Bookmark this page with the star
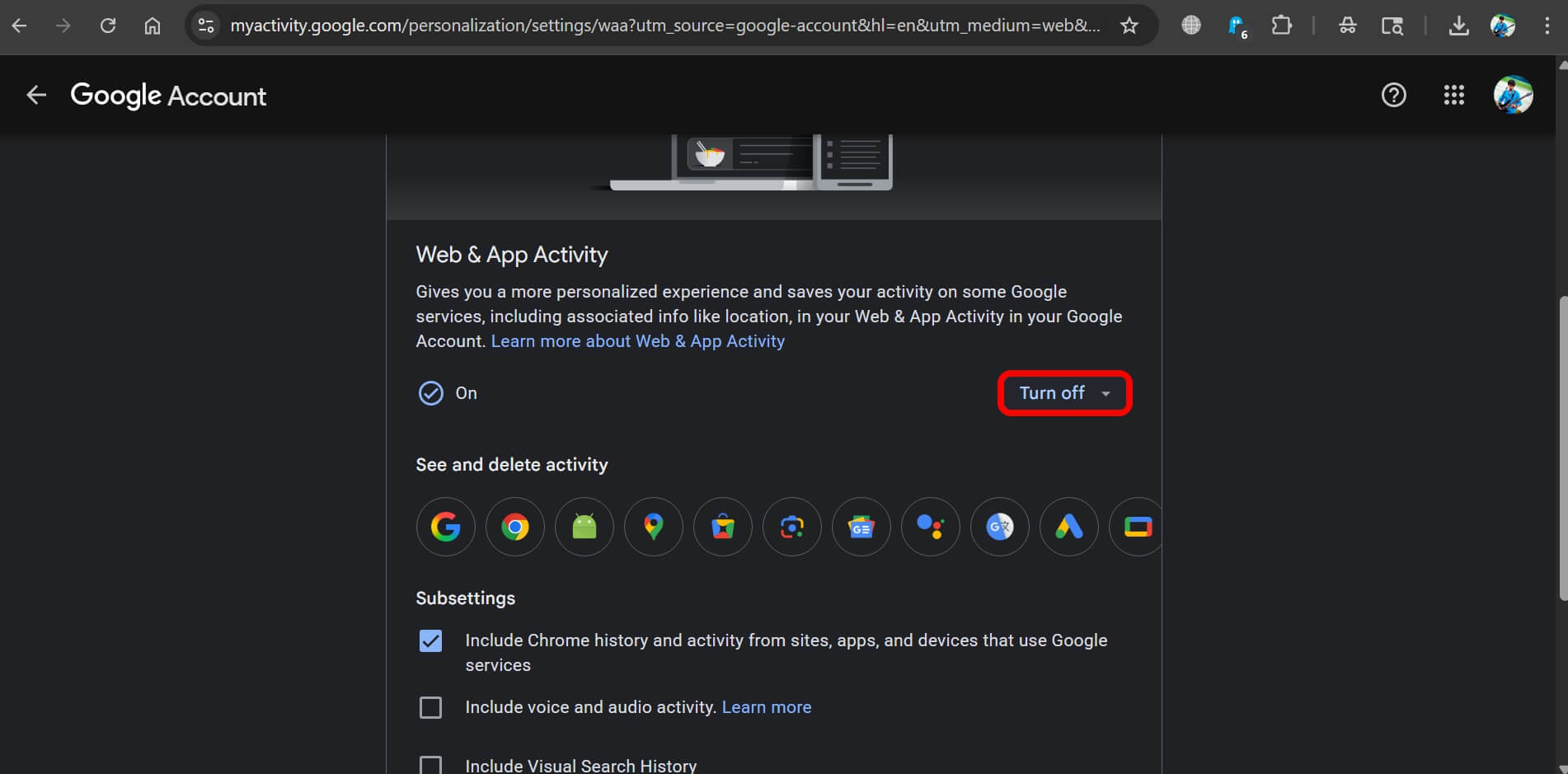 (1129, 26)
